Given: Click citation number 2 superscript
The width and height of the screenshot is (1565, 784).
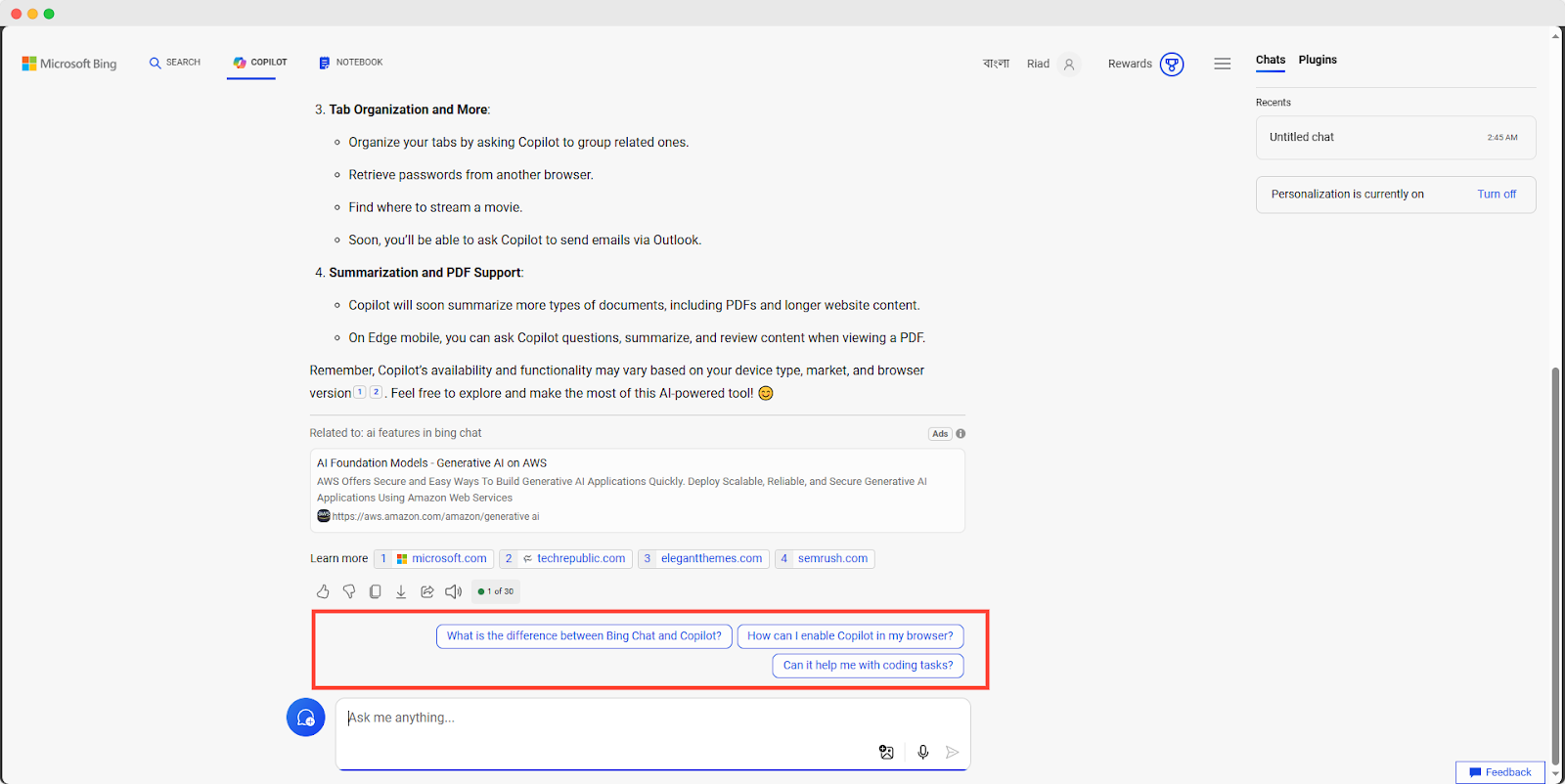Looking at the screenshot, I should pyautogui.click(x=376, y=392).
